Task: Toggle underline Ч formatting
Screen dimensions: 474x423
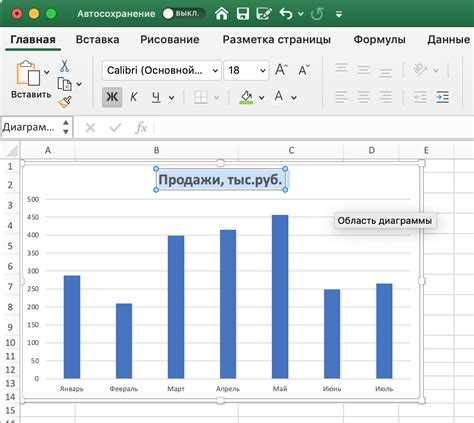Action: (x=156, y=97)
